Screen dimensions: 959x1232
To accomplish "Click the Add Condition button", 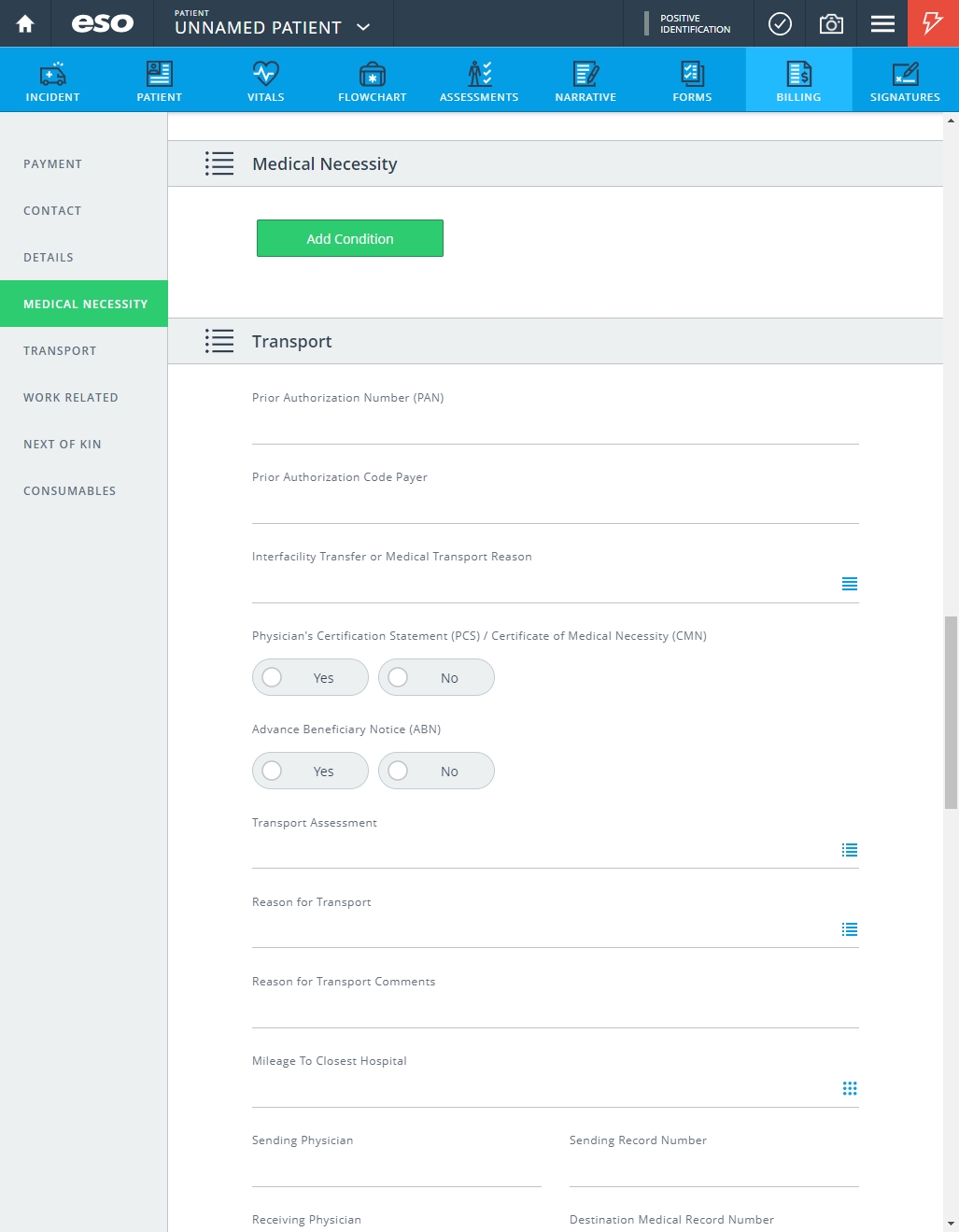I will (x=350, y=238).
